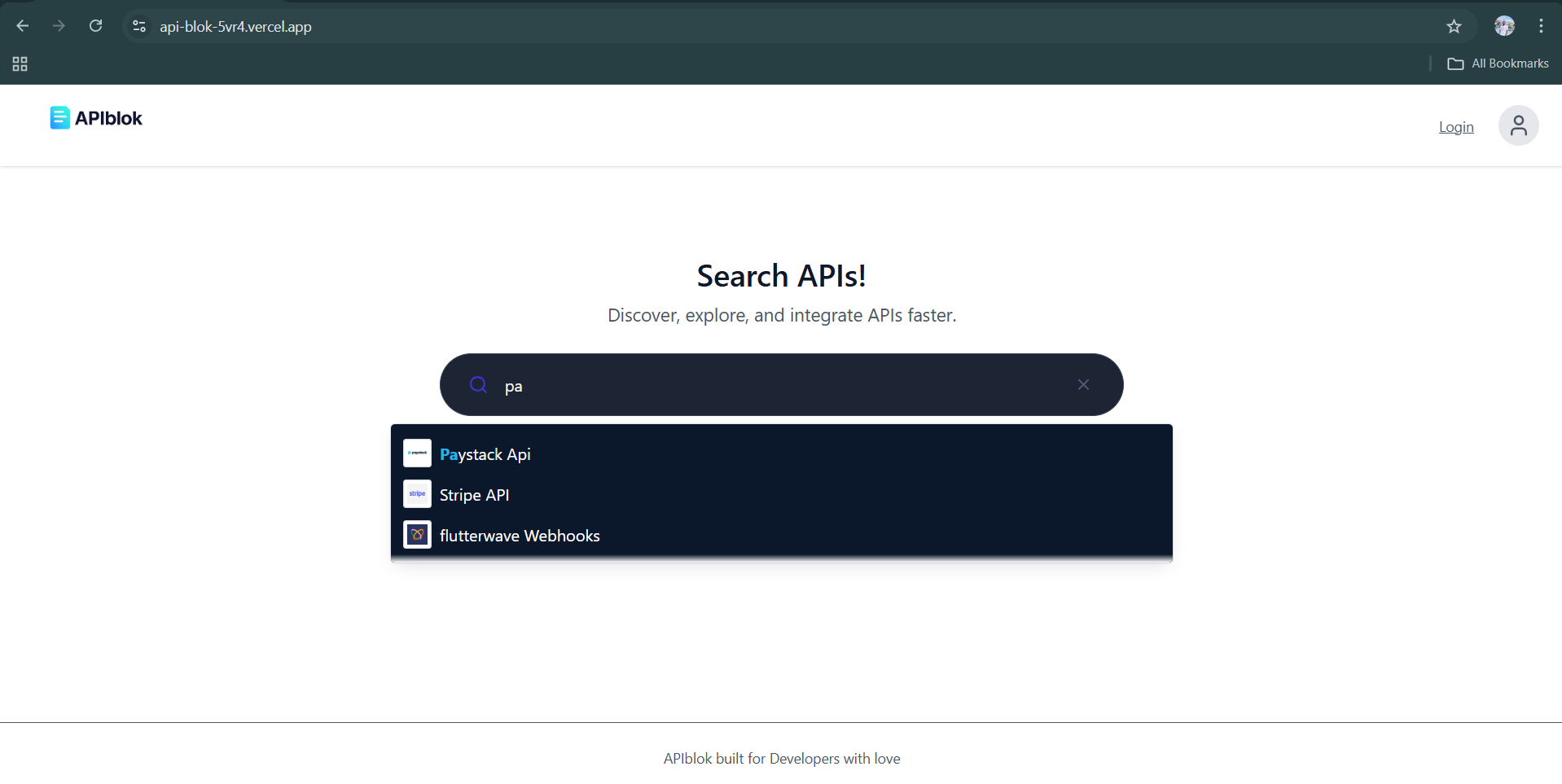
Task: Open the user account avatar icon
Action: tap(1518, 125)
